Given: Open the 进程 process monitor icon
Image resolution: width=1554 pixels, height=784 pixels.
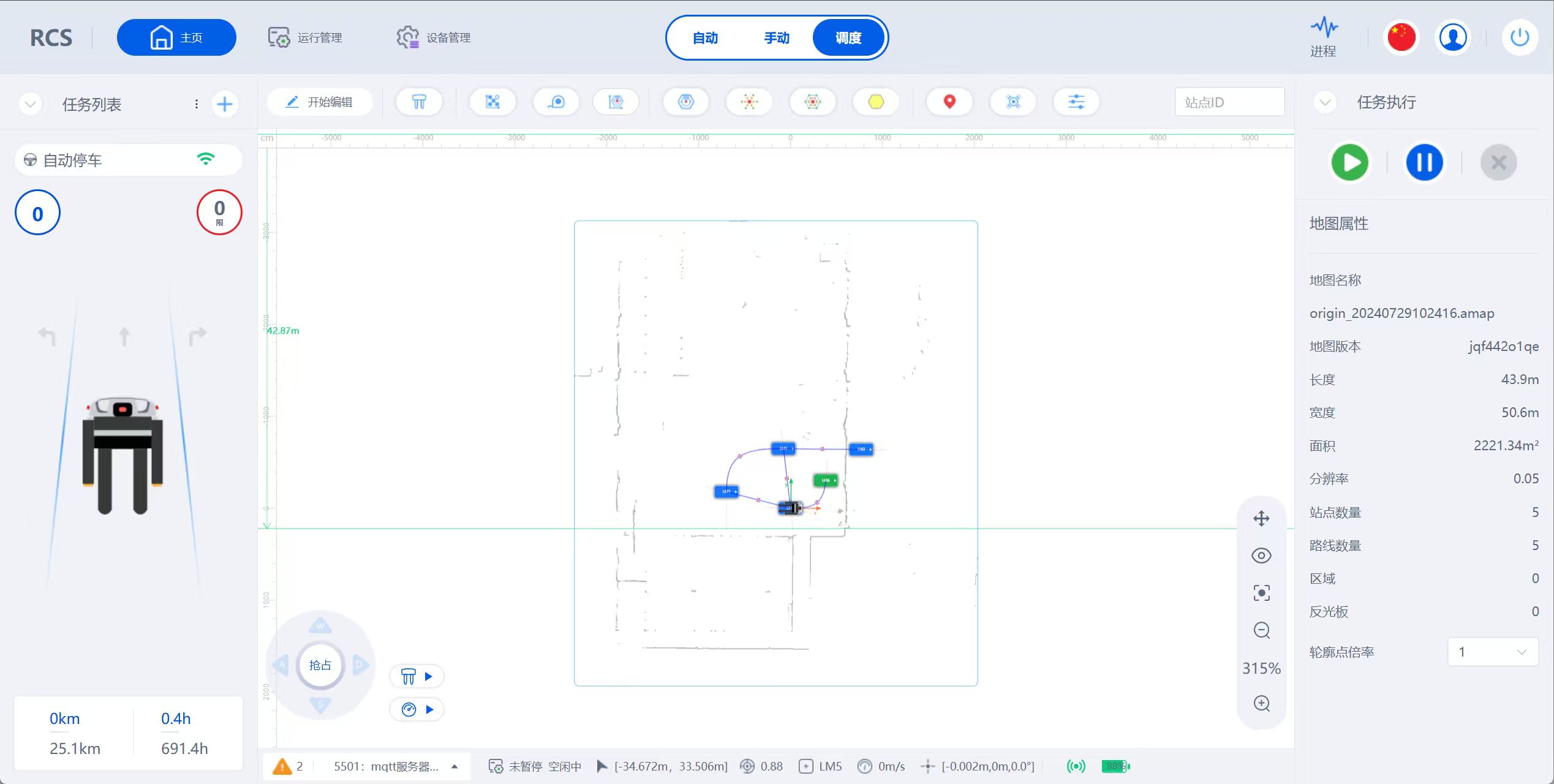Looking at the screenshot, I should (x=1324, y=37).
